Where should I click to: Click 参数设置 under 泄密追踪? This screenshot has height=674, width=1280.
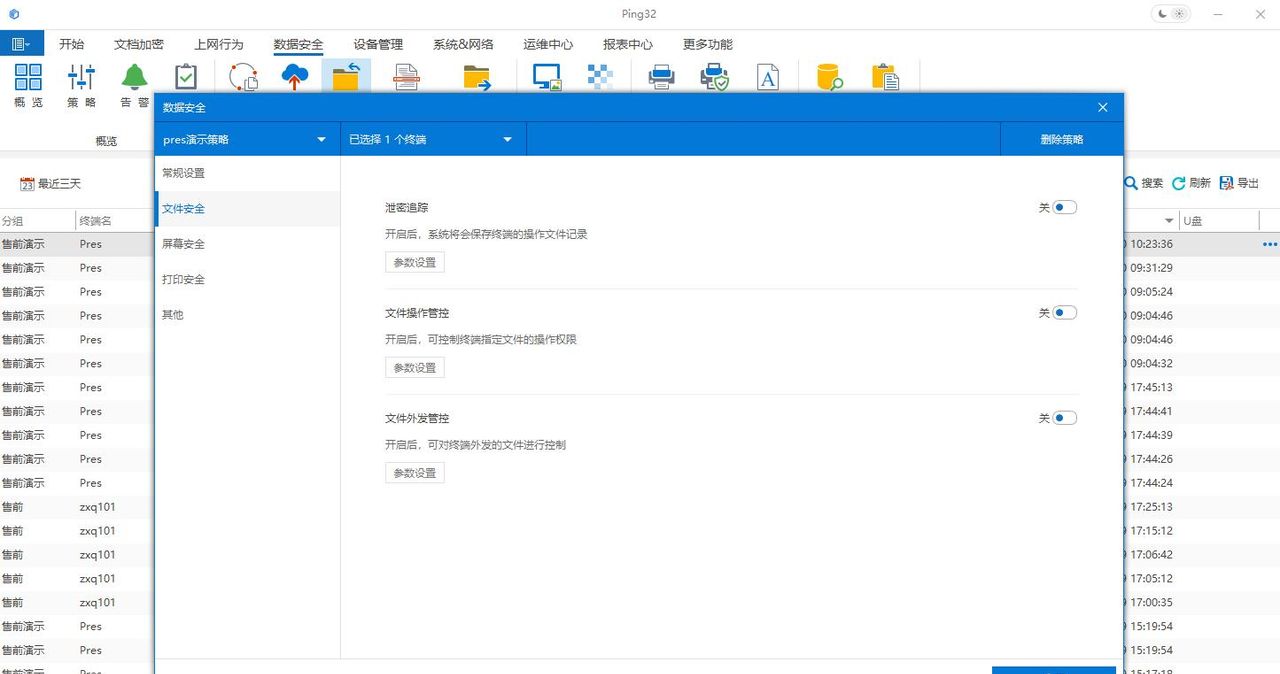point(414,262)
